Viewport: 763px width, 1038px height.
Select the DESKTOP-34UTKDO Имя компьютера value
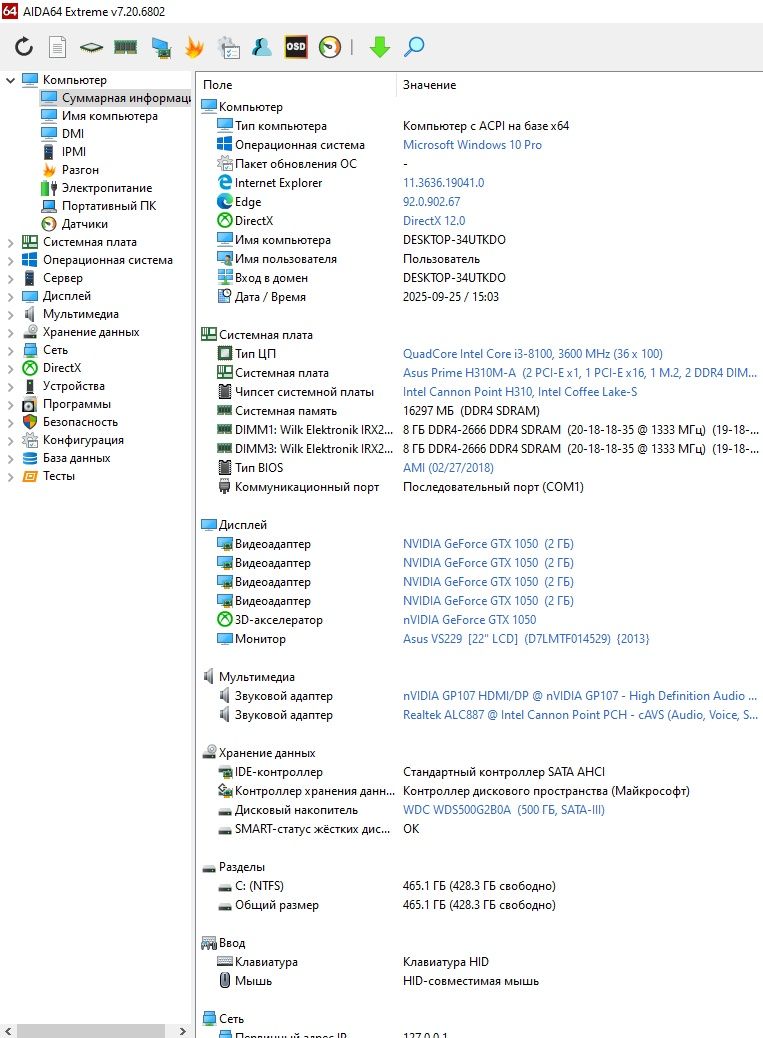click(454, 240)
